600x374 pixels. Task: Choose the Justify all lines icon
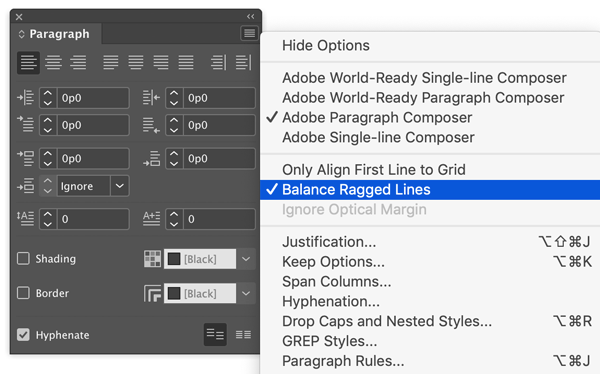tap(186, 62)
